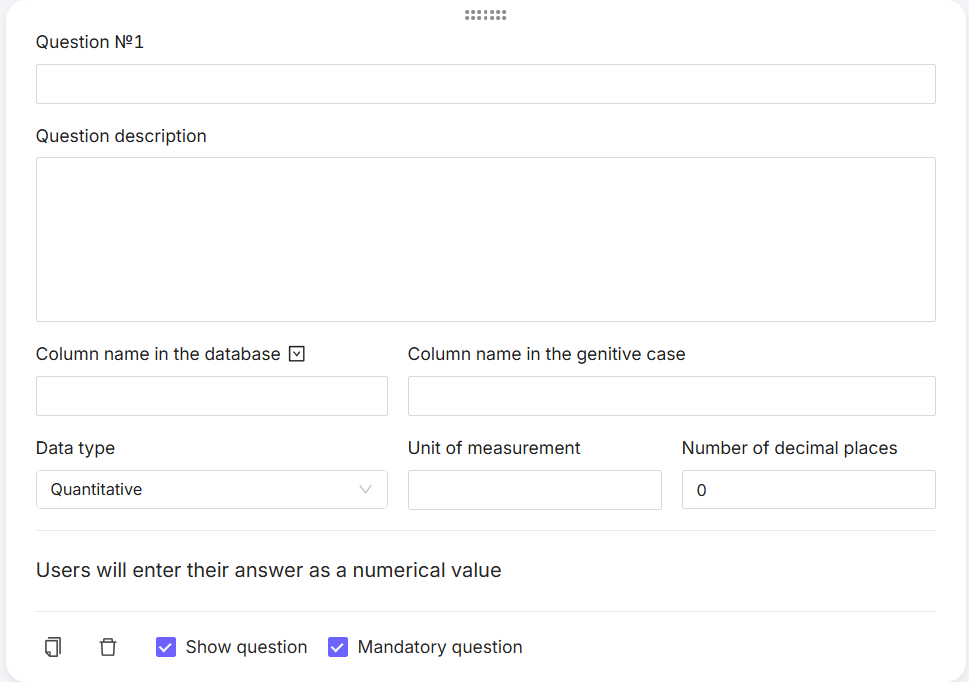The height and width of the screenshot is (682, 969).
Task: Untick the Show question checkbox
Action: (166, 647)
